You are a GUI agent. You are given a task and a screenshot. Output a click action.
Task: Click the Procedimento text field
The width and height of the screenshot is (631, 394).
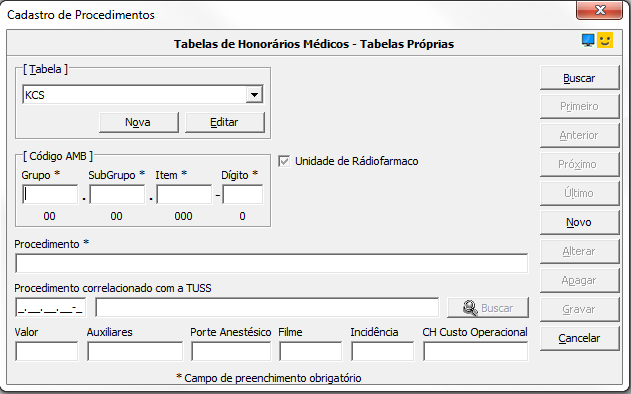click(271, 263)
